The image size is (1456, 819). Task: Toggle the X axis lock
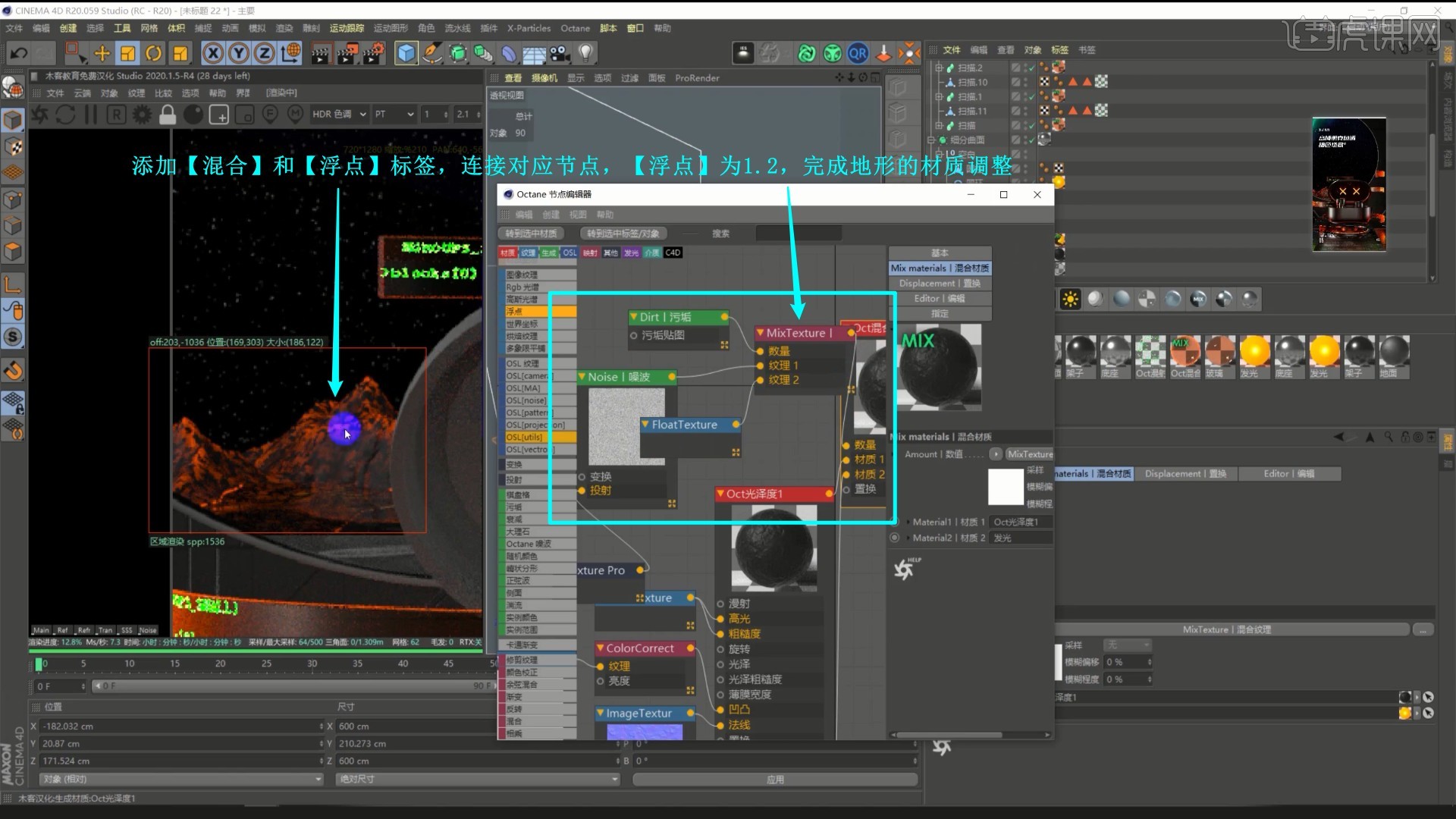[x=213, y=53]
